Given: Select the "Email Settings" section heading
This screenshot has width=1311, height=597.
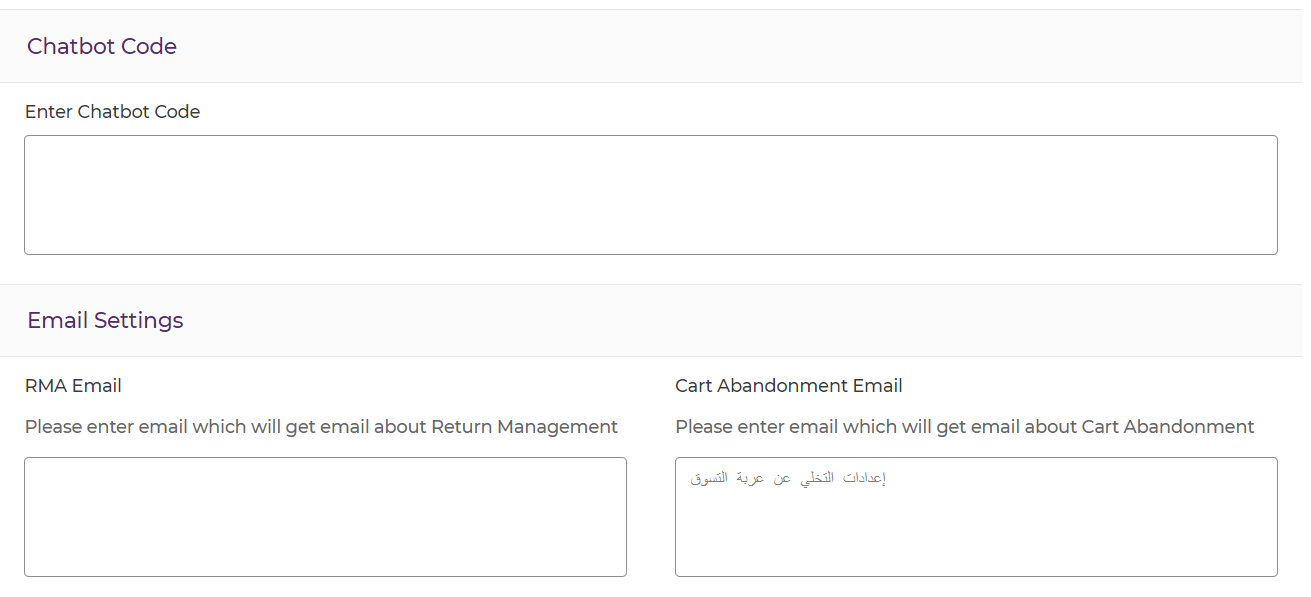Looking at the screenshot, I should pyautogui.click(x=105, y=320).
